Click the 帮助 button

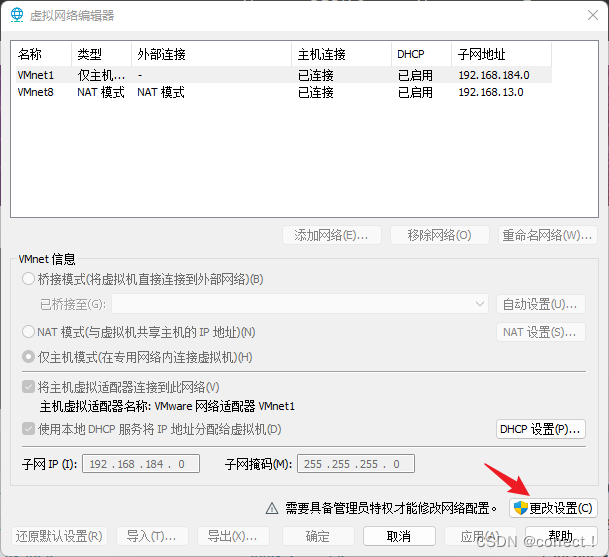click(561, 536)
